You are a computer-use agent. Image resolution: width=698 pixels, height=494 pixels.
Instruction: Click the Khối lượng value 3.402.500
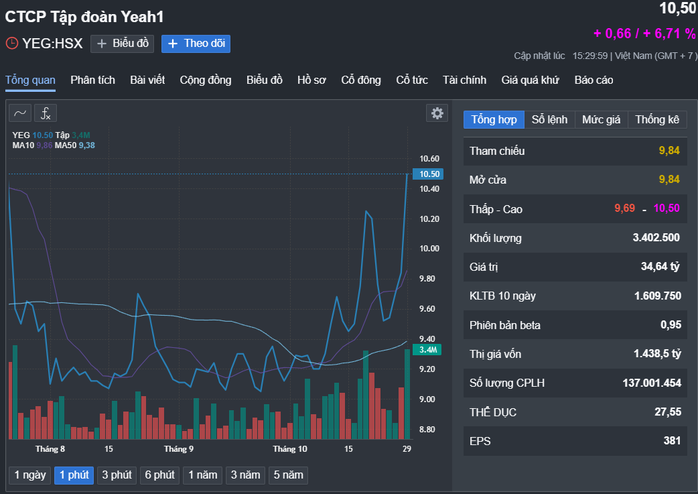click(656, 238)
